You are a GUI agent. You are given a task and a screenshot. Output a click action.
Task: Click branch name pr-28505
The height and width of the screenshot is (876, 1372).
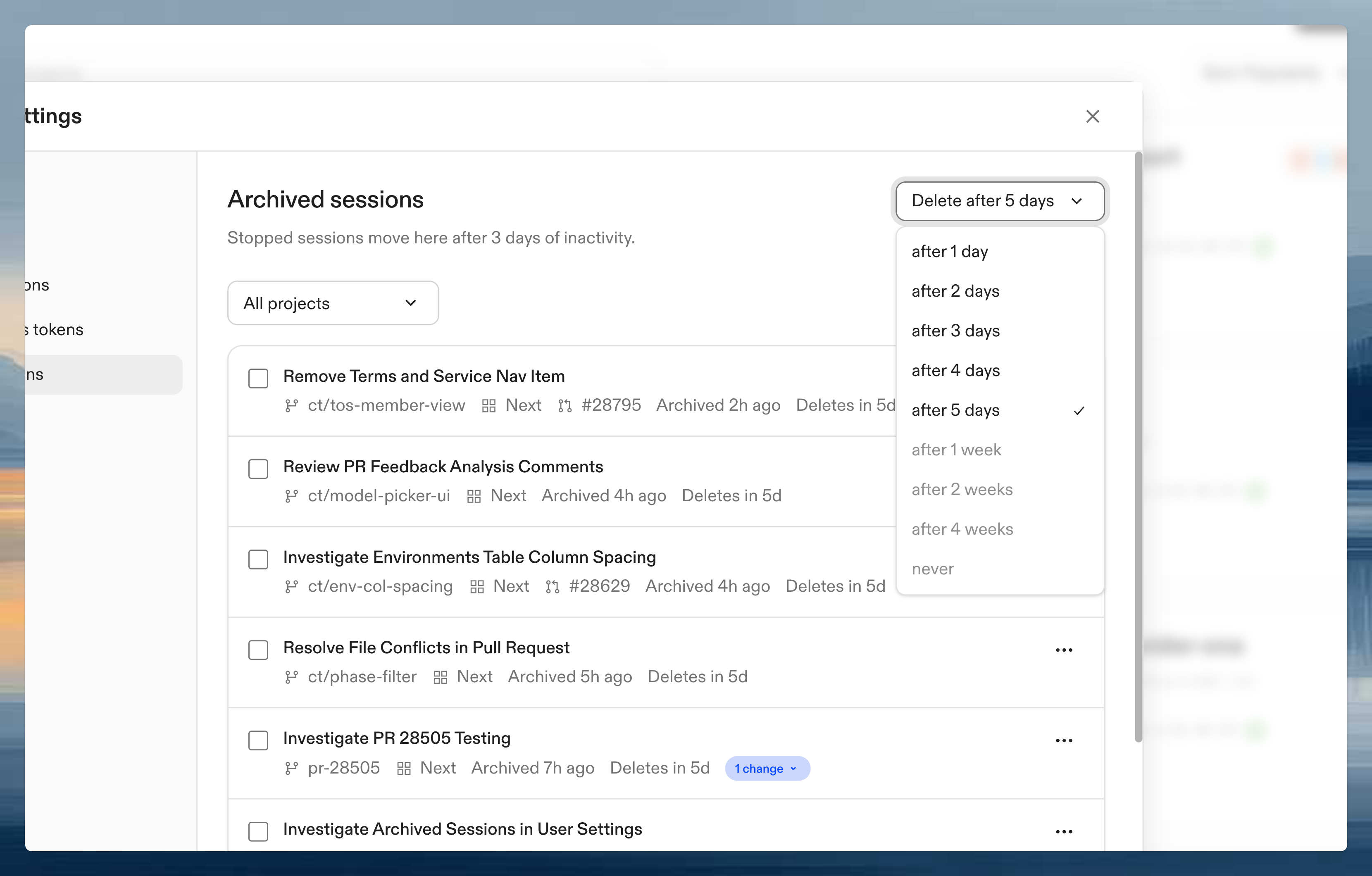click(343, 768)
